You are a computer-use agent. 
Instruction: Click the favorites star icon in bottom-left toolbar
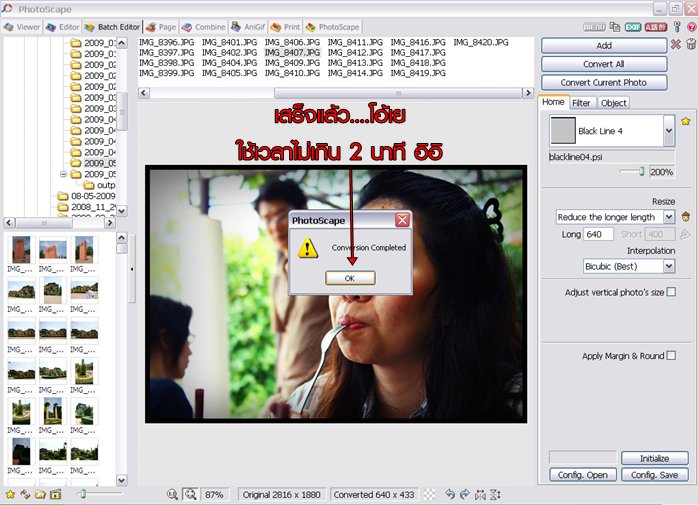(x=10, y=494)
